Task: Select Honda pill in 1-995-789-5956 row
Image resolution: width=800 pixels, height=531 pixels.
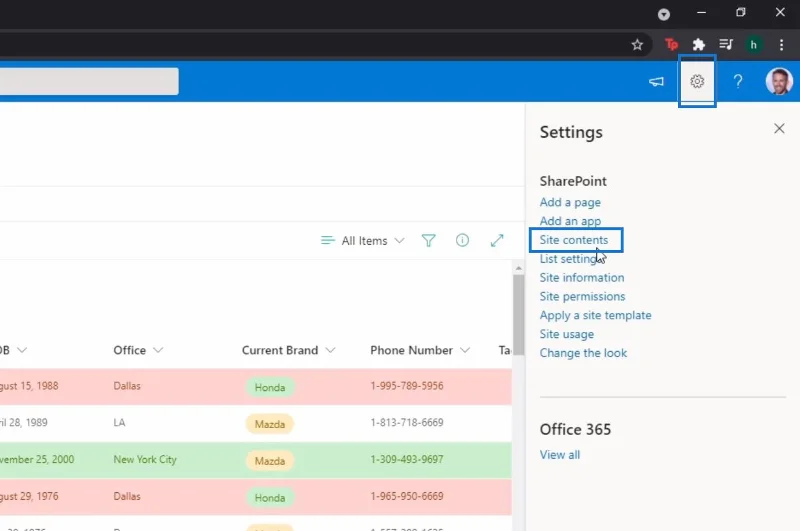Action: click(x=270, y=387)
